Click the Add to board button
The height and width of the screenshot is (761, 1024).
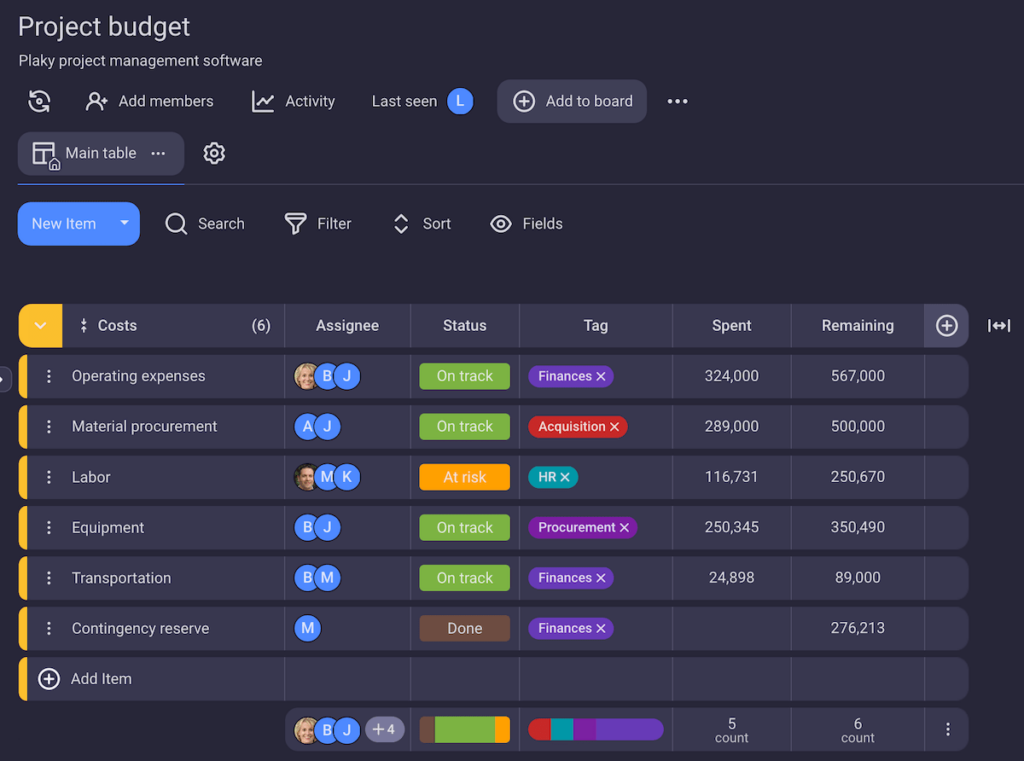click(572, 101)
